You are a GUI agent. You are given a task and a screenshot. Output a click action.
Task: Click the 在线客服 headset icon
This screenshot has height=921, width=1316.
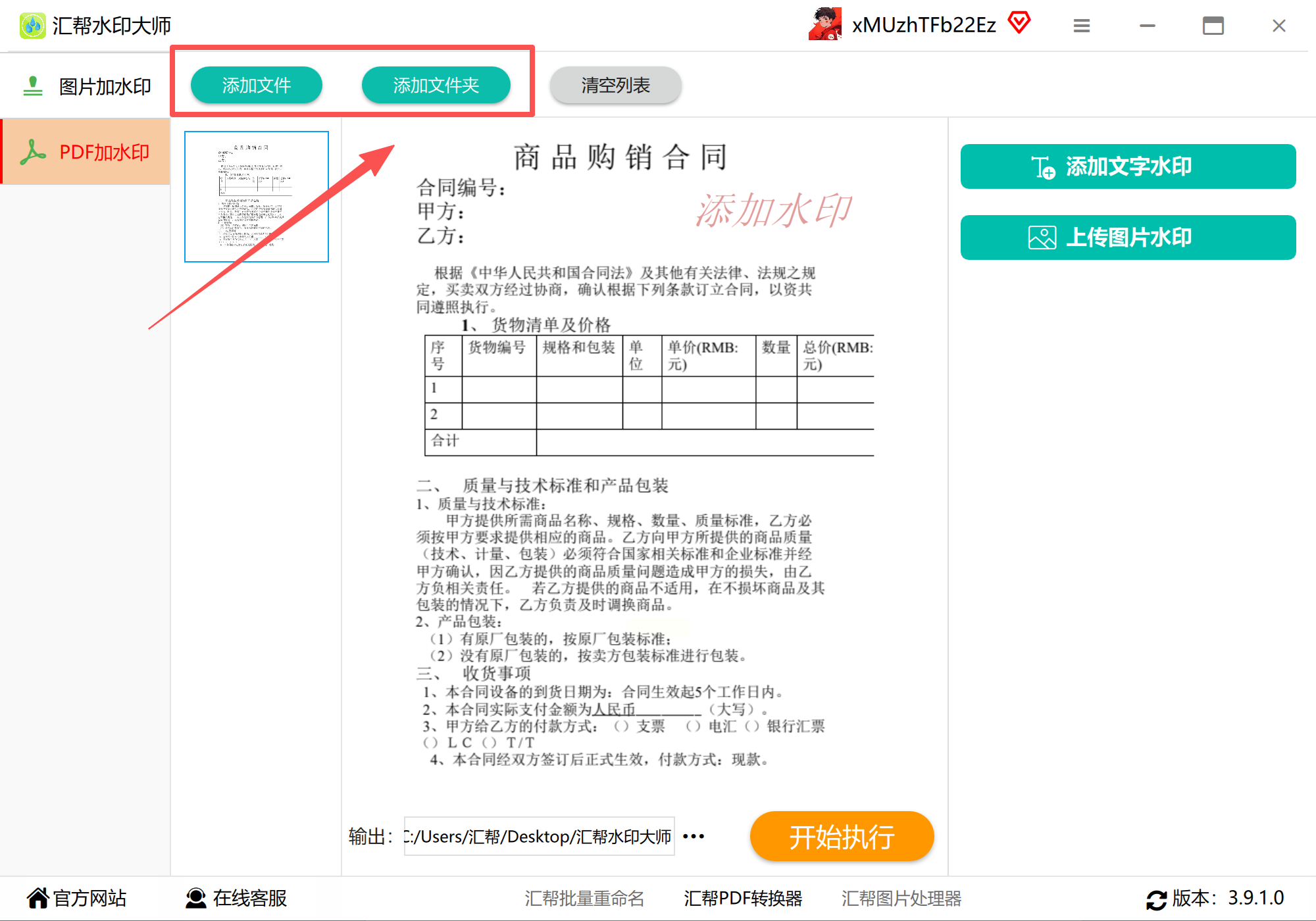coord(195,898)
